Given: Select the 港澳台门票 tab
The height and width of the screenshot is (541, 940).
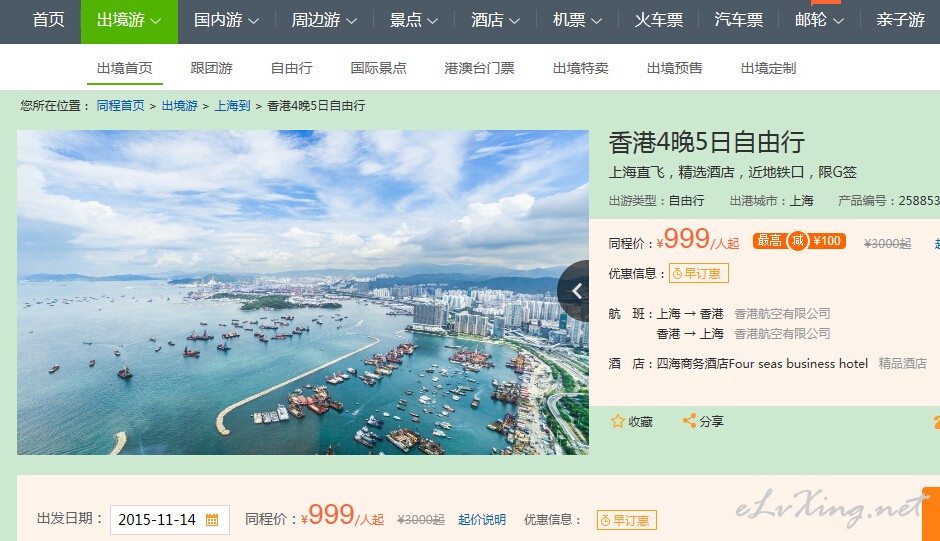Looking at the screenshot, I should point(480,68).
